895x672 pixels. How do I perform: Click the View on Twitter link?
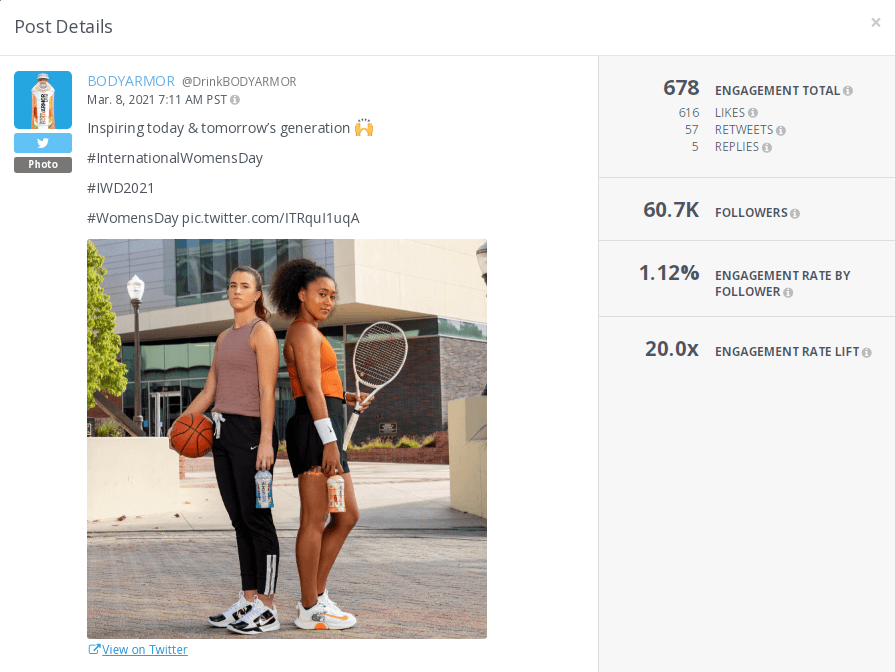point(144,649)
